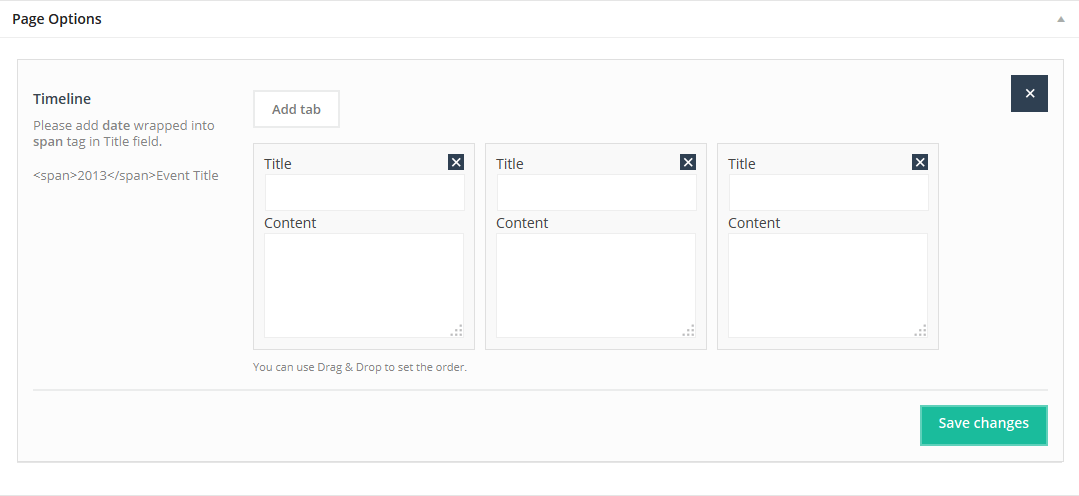The image size is (1079, 496).
Task: Click second Content textarea resize grip
Action: click(689, 331)
